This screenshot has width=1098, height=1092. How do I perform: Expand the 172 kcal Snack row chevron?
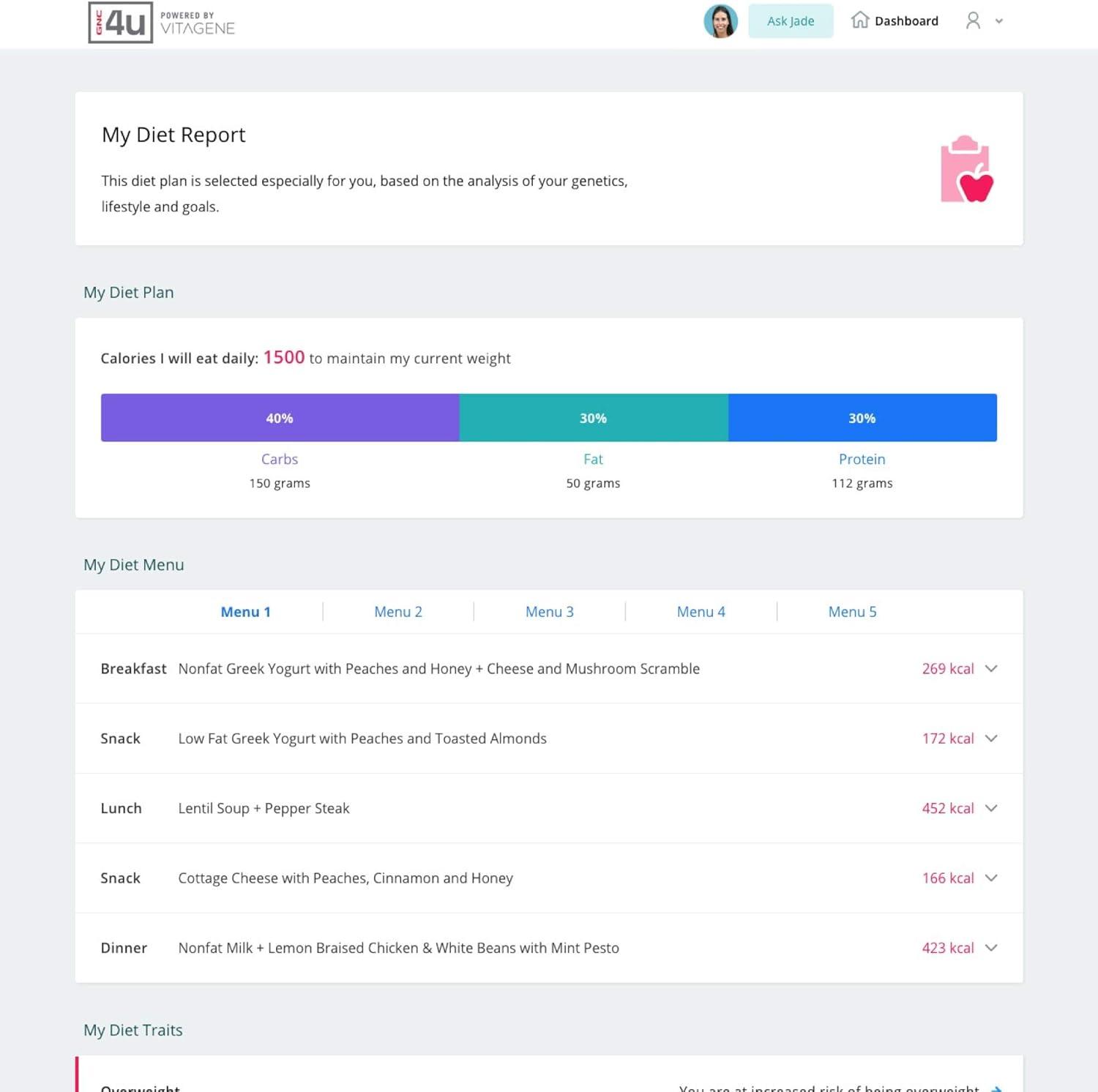pyautogui.click(x=991, y=738)
